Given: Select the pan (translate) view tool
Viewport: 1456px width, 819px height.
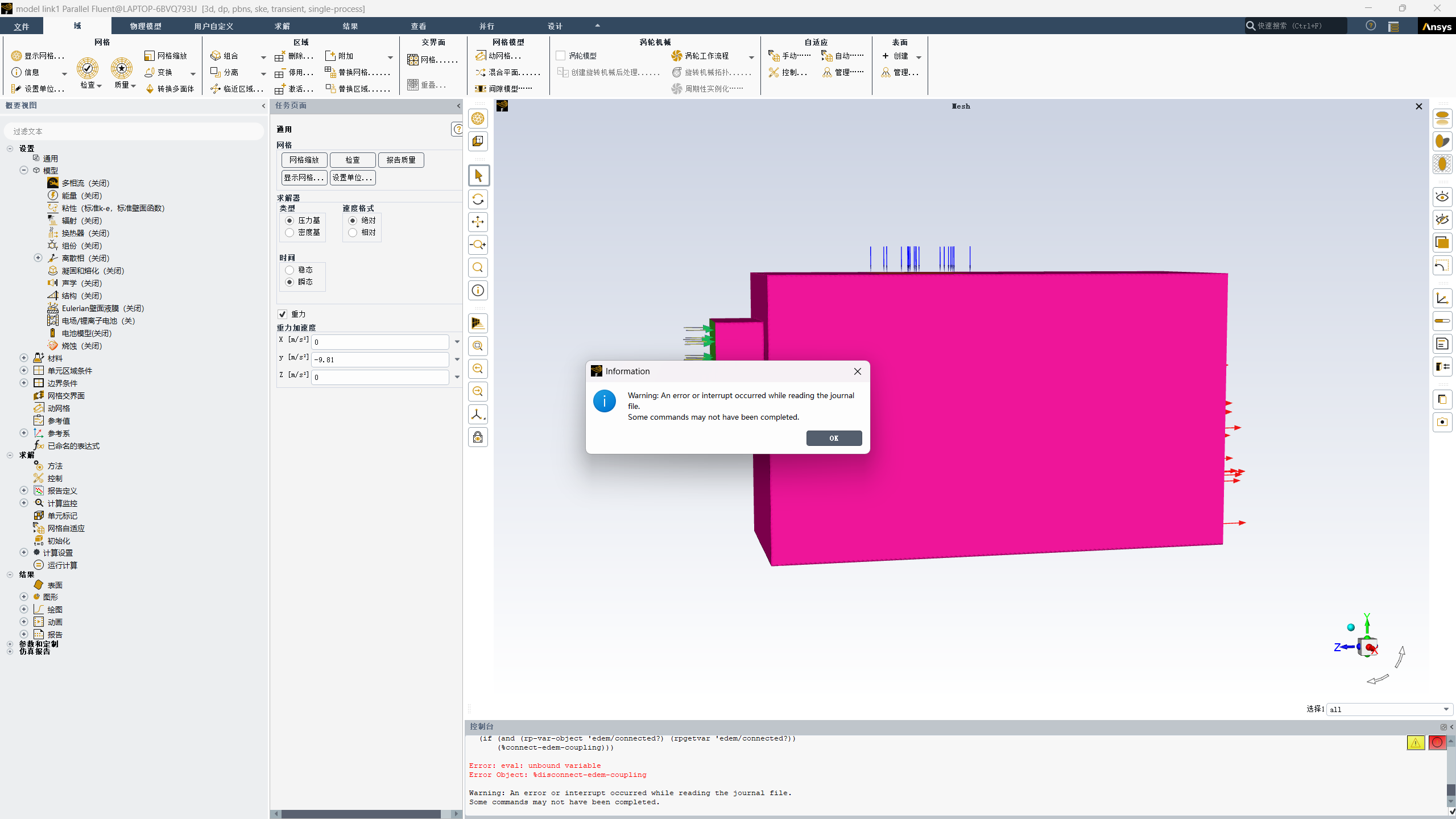Looking at the screenshot, I should pos(478,222).
